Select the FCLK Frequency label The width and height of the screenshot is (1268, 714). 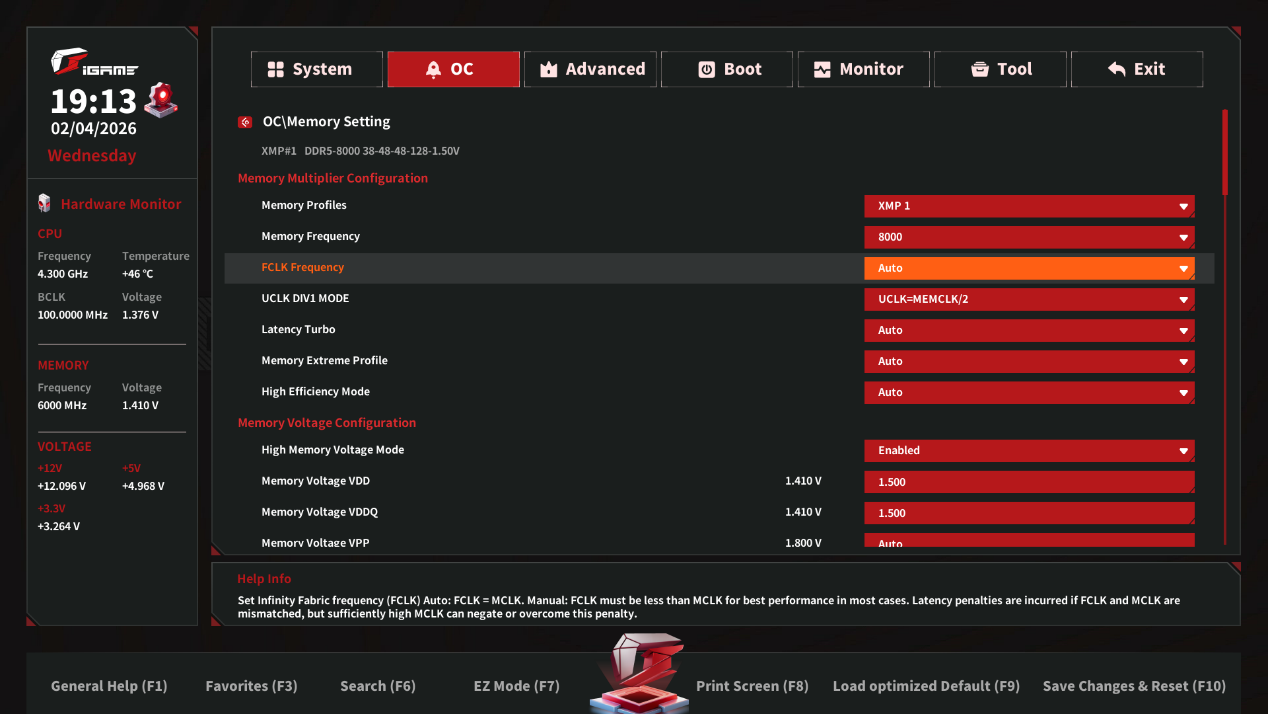point(302,267)
